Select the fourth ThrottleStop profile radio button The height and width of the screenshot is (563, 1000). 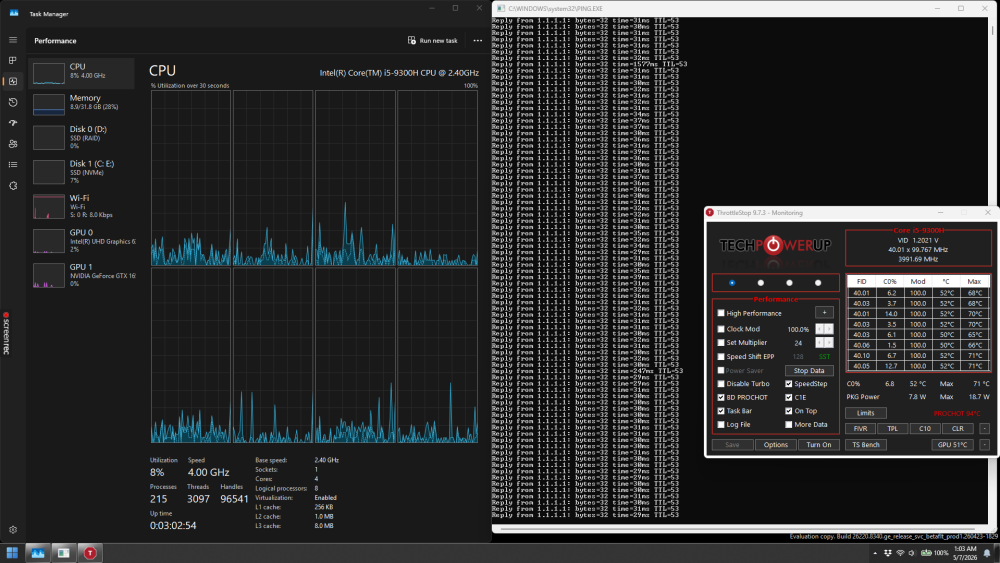point(818,282)
